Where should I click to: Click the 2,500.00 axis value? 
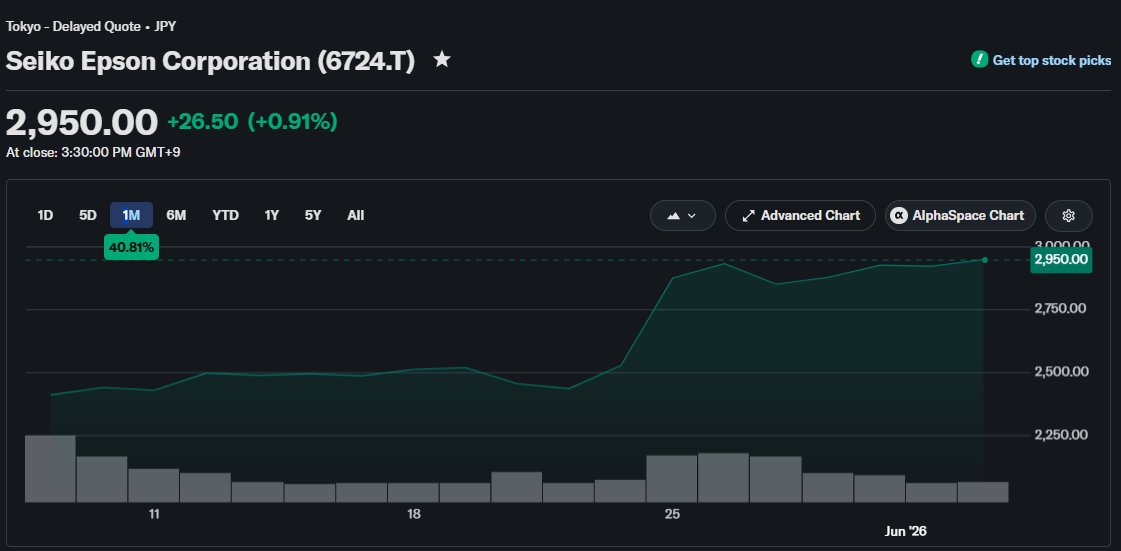point(1060,372)
